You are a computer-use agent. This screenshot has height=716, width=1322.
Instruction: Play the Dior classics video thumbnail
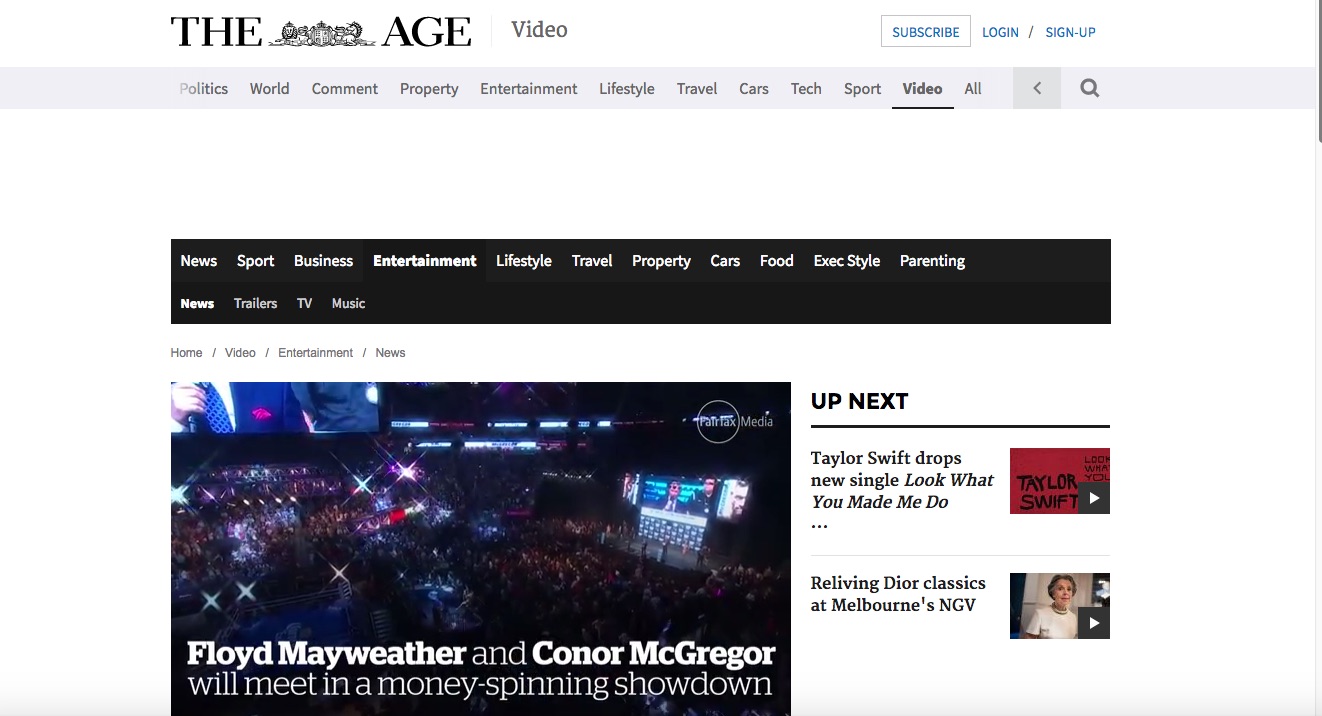point(1059,606)
